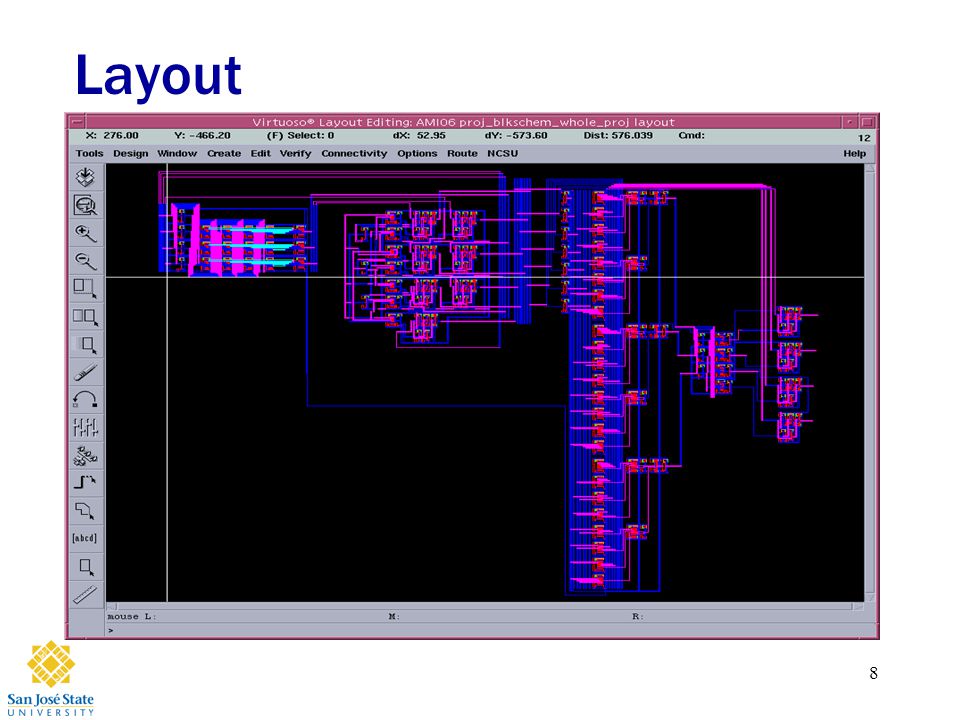
Task: Open the Connectivity menu
Action: pos(354,153)
